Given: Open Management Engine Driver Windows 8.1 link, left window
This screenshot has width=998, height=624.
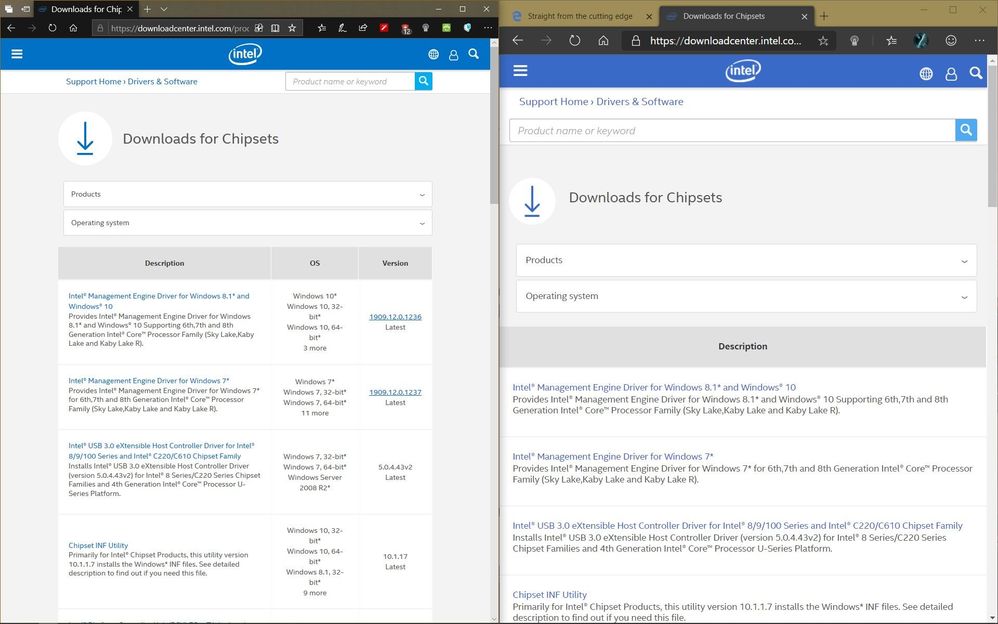Looking at the screenshot, I should point(159,301).
